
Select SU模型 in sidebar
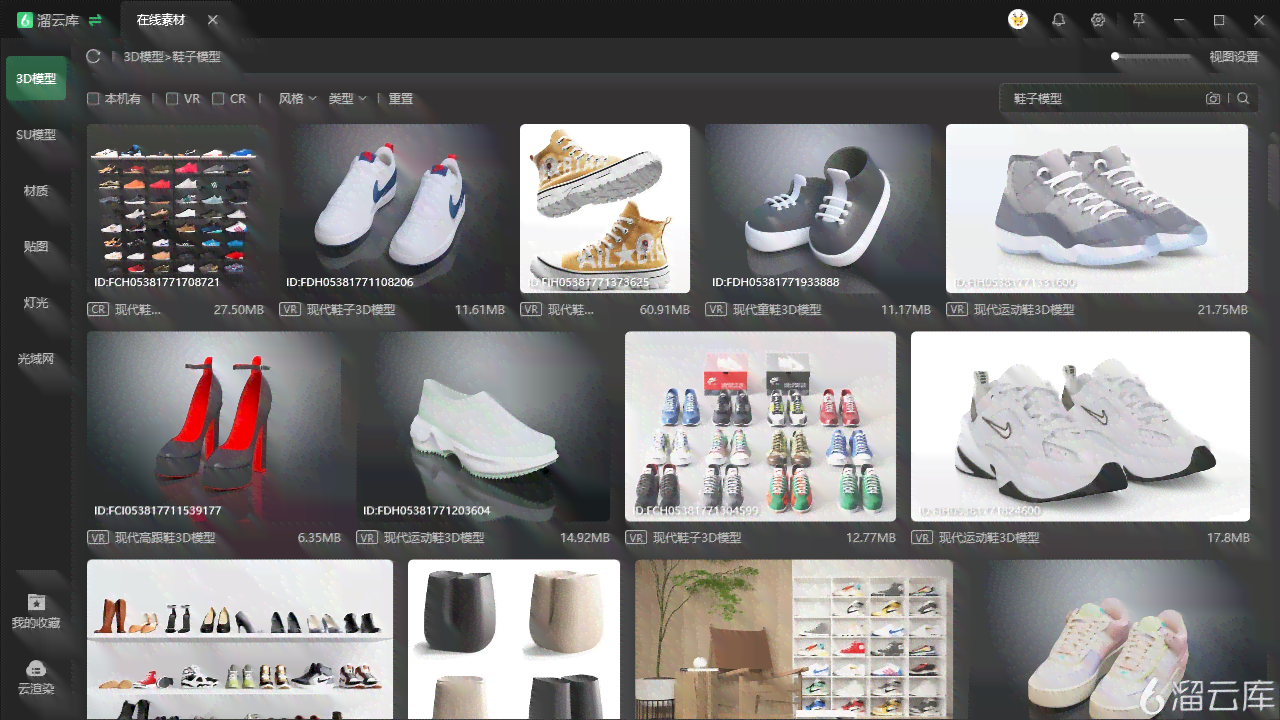(36, 134)
